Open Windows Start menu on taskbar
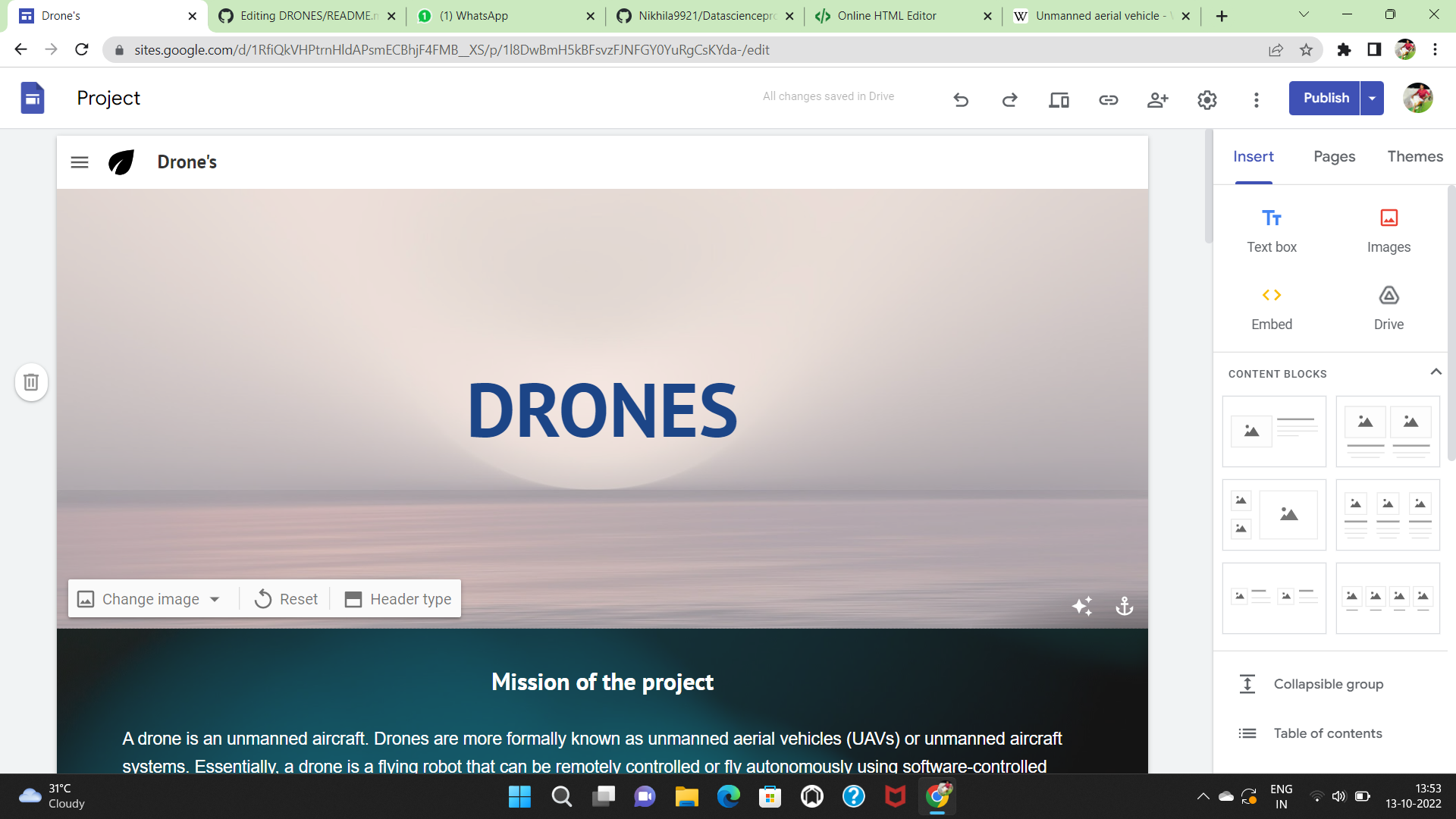Screen dimensions: 1456x819 pyautogui.click(x=519, y=796)
